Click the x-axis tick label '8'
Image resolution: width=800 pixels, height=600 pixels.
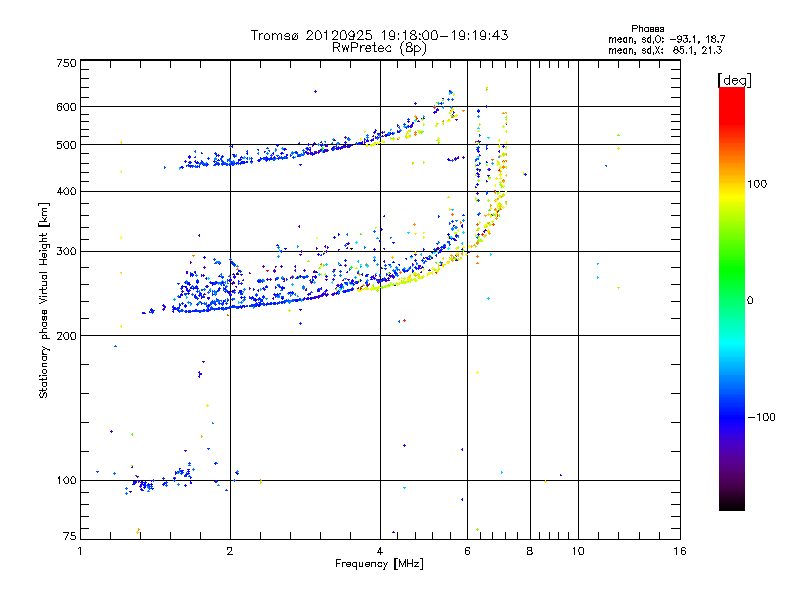(x=530, y=551)
